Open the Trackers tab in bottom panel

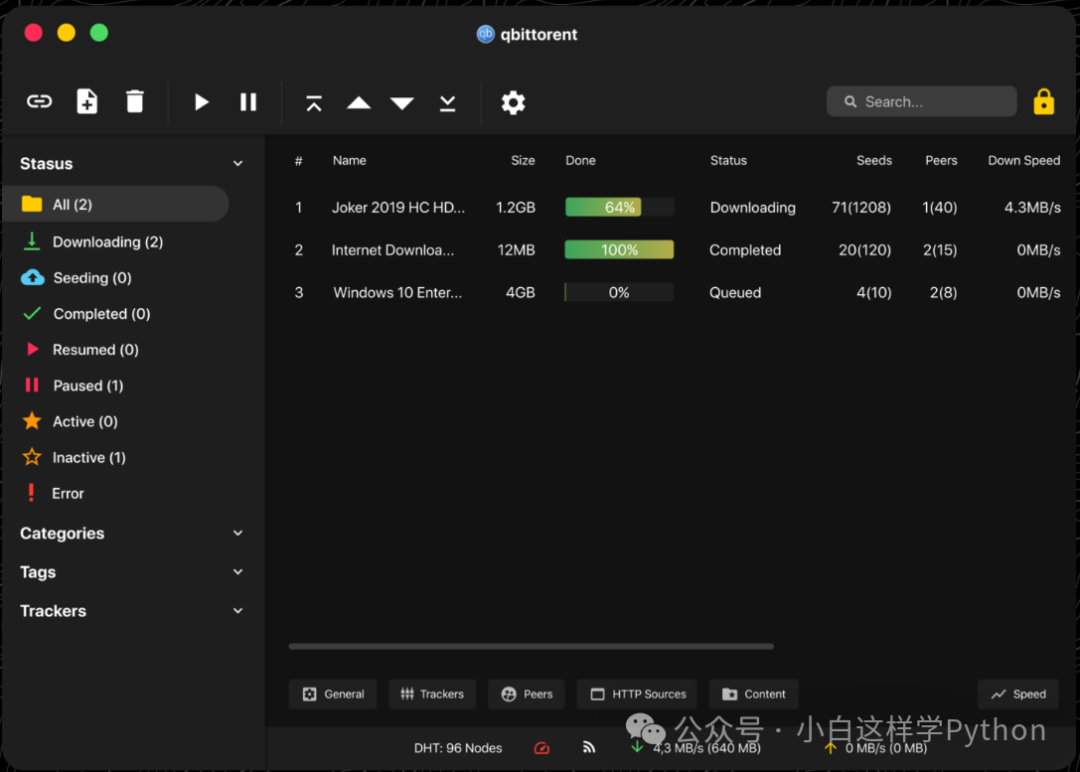tap(433, 694)
